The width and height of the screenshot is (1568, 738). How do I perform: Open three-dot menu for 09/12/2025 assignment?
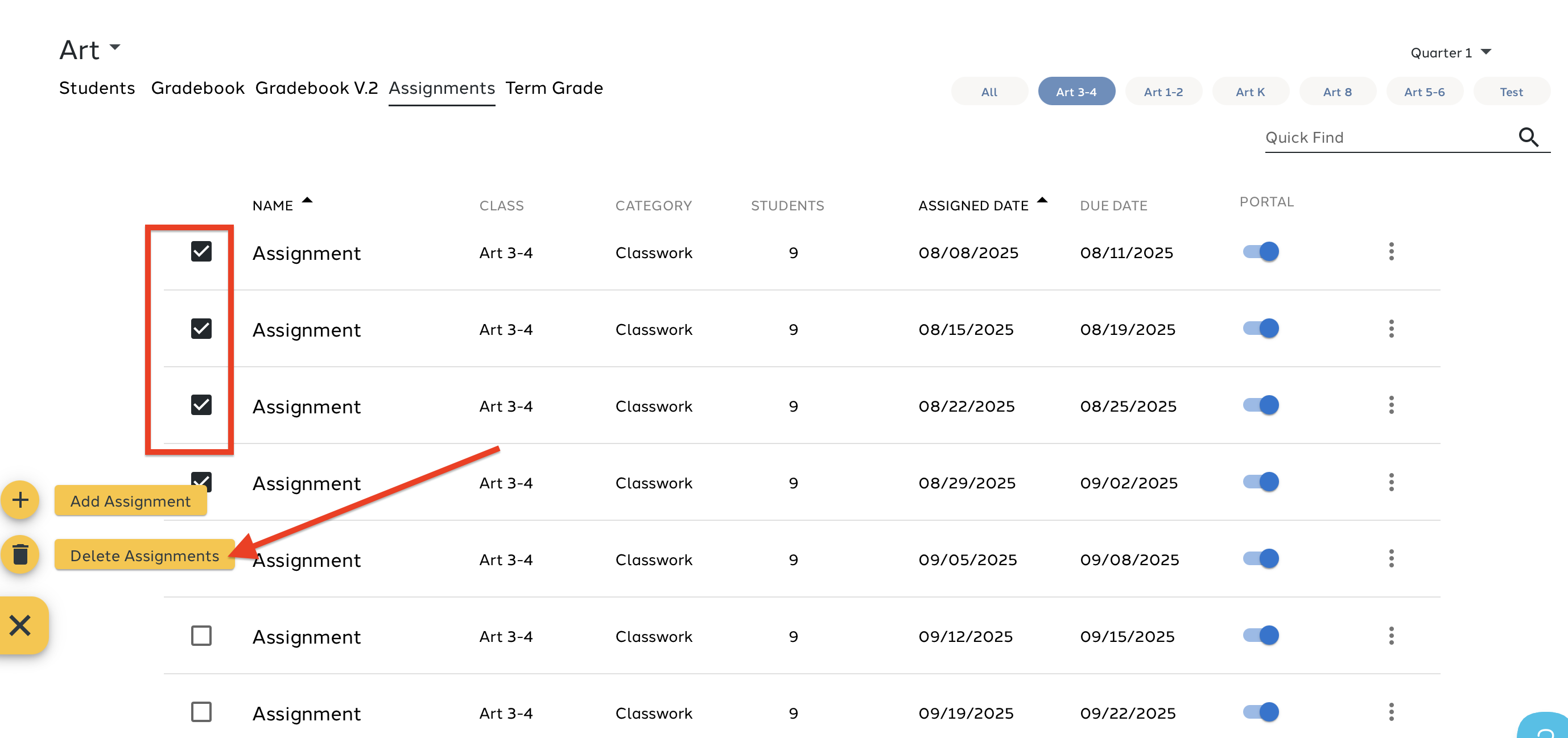tap(1391, 636)
